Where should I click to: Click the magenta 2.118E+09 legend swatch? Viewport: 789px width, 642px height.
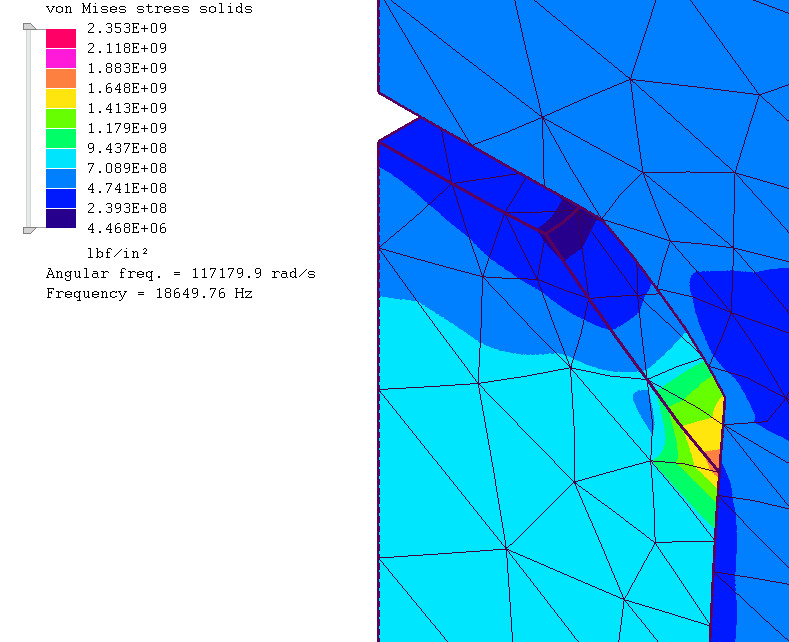61,58
